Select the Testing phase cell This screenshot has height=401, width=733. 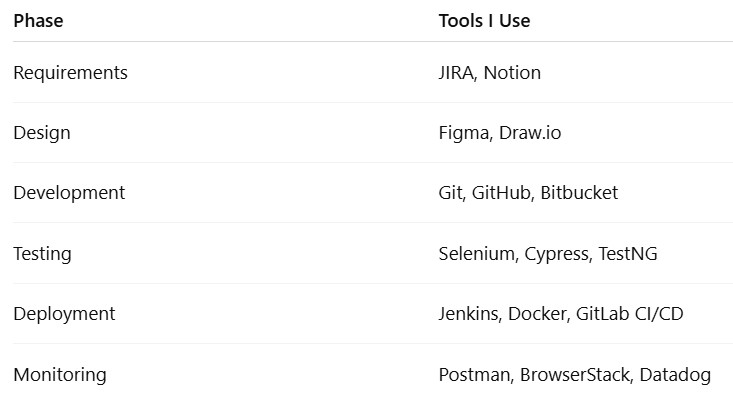[x=43, y=254]
